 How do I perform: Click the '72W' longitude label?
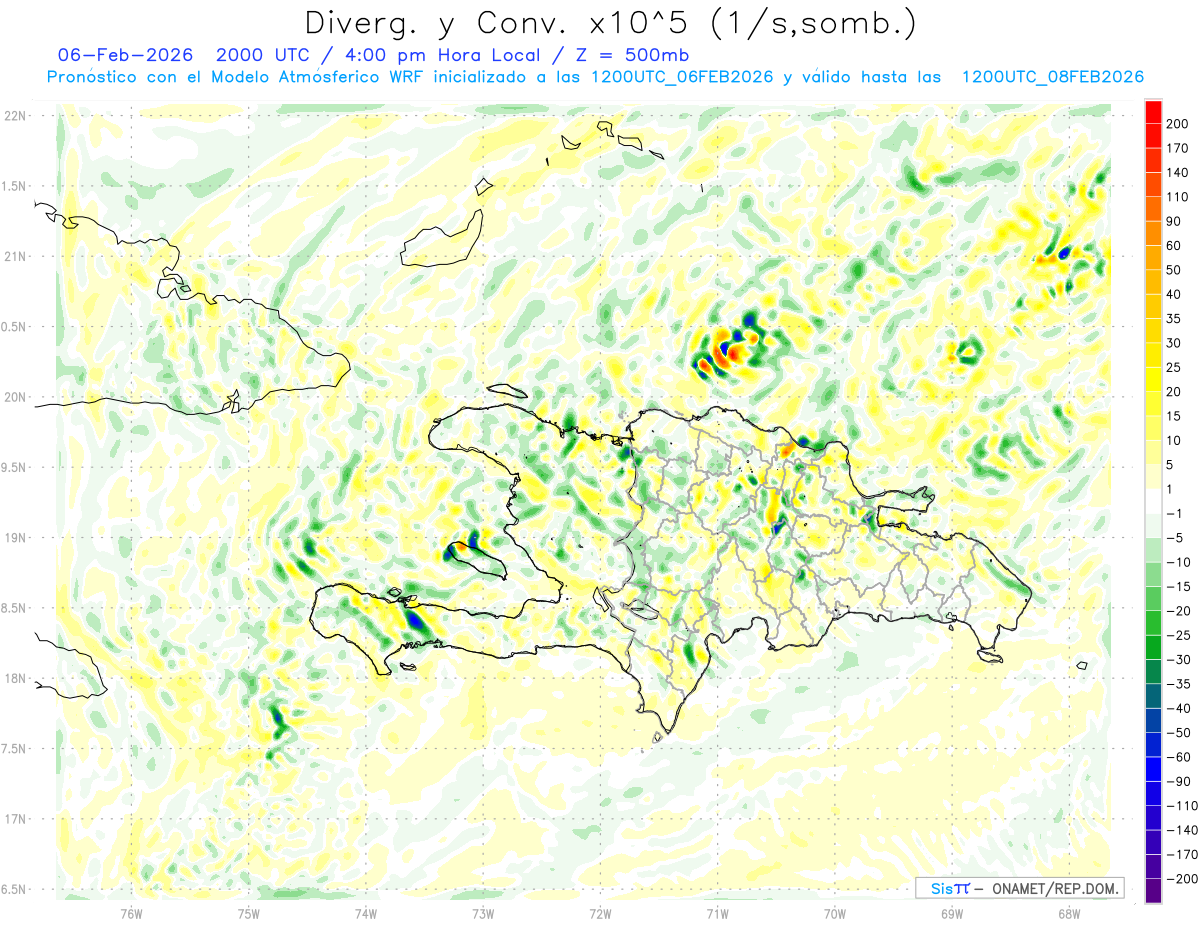[x=600, y=913]
